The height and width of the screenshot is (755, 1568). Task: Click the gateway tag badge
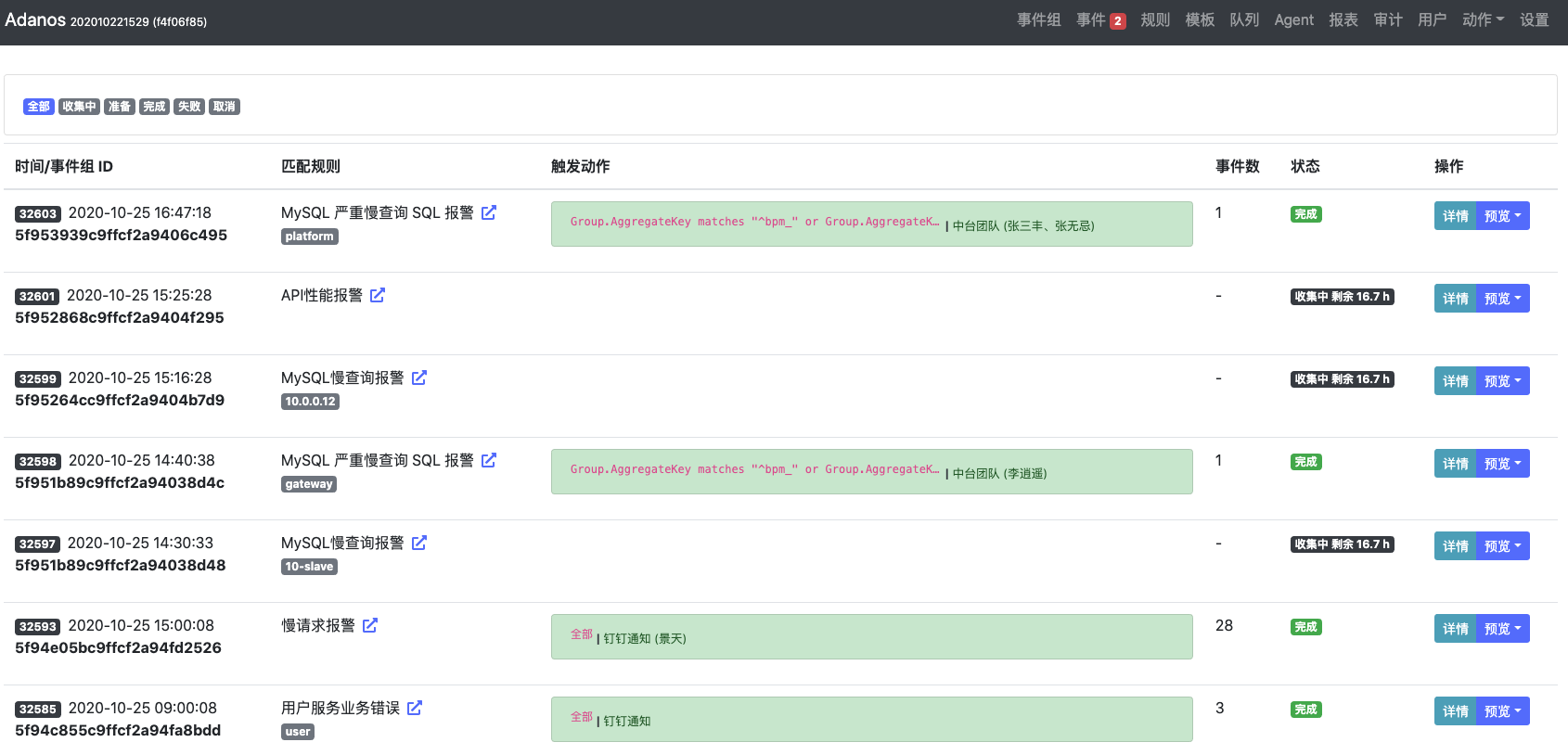(x=309, y=484)
